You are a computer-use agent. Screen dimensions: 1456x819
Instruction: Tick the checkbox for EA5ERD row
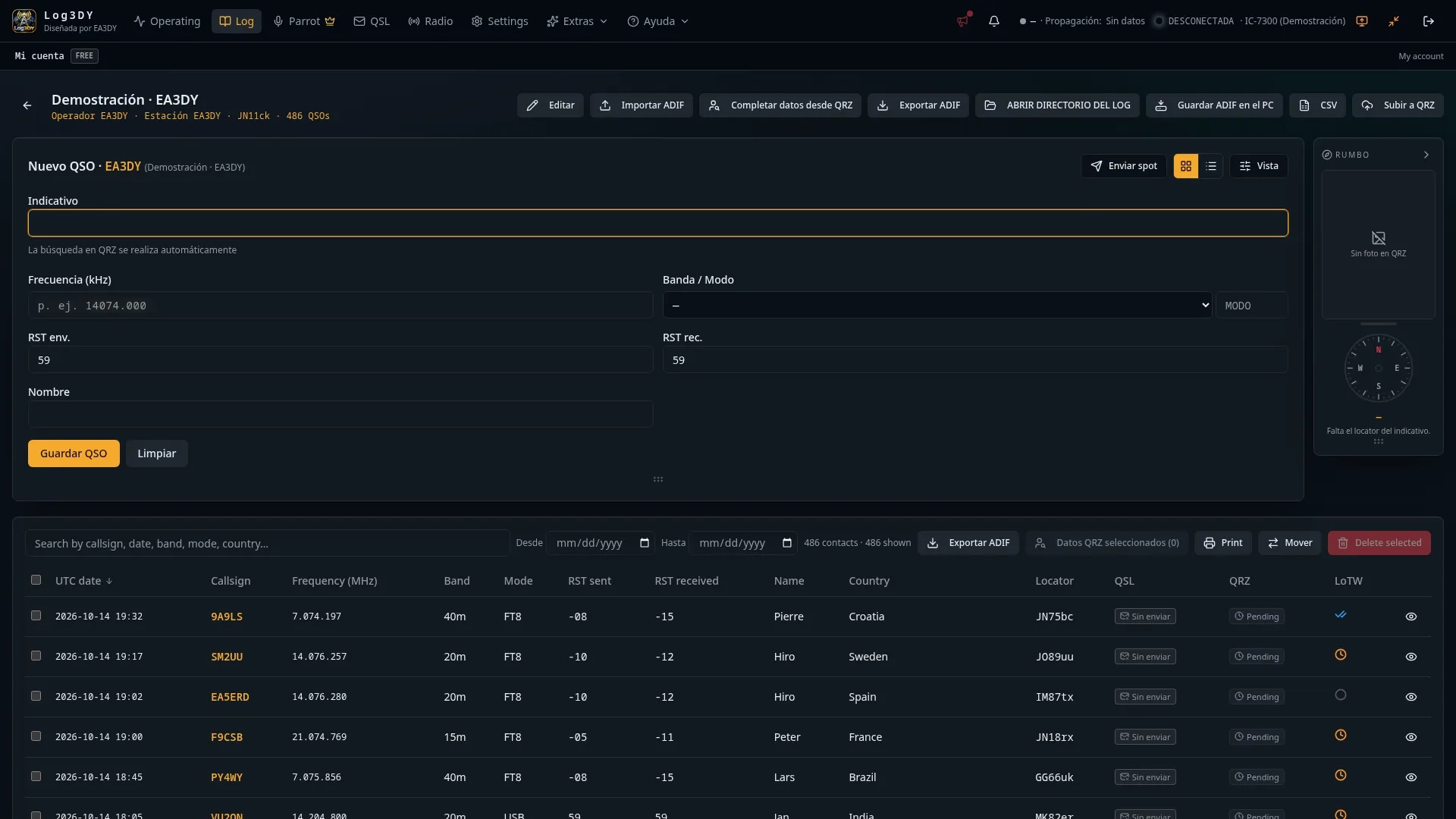pyautogui.click(x=36, y=696)
